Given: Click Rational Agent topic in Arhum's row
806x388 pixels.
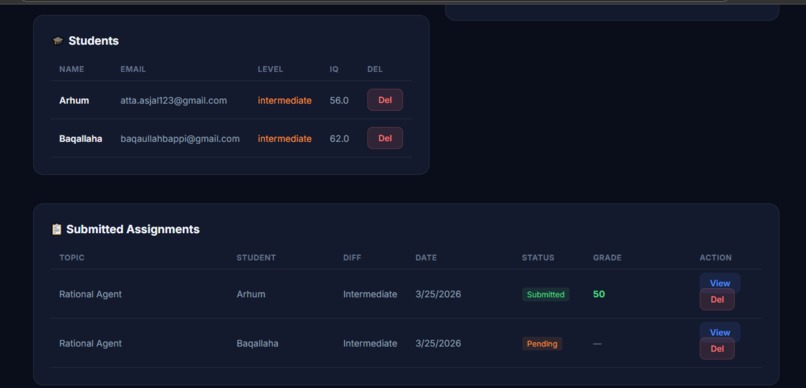Looking at the screenshot, I should tap(90, 294).
